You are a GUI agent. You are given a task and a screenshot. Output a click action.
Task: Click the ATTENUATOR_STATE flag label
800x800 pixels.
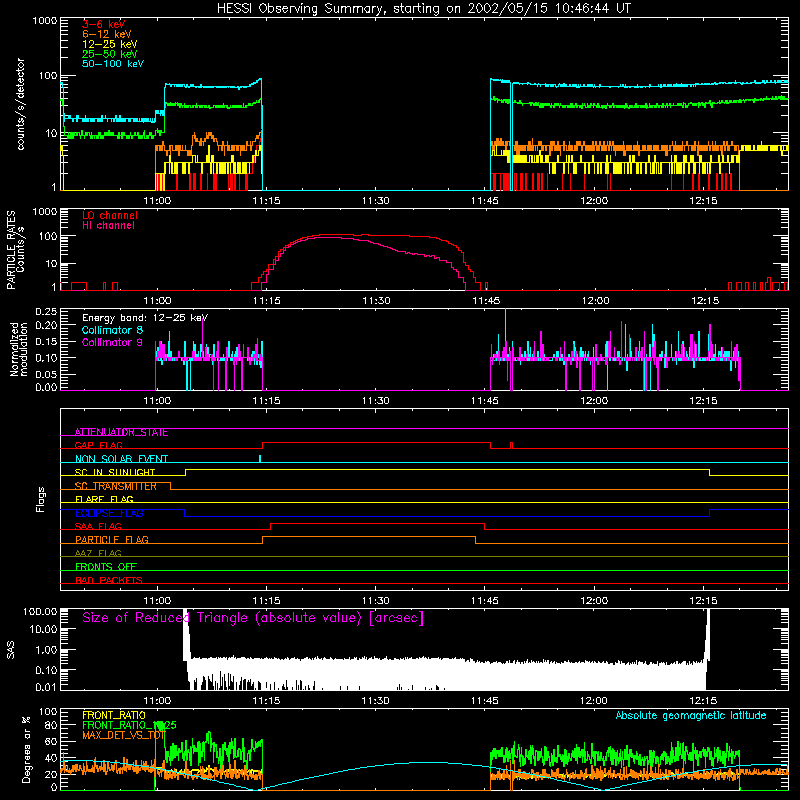click(121, 433)
